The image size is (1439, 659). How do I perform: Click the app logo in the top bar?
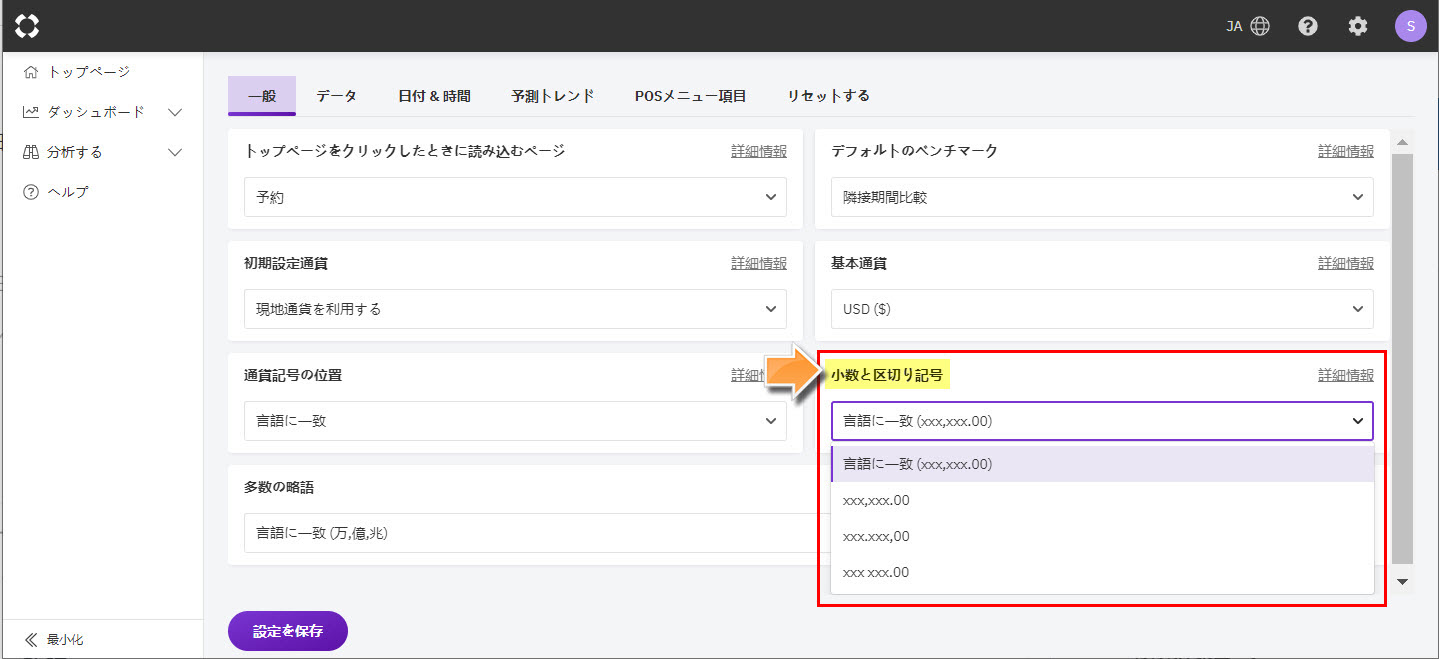click(27, 26)
